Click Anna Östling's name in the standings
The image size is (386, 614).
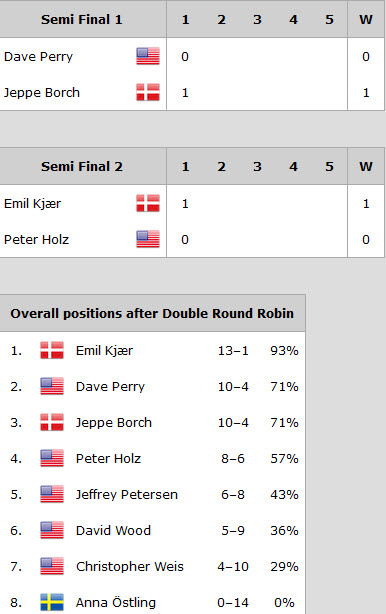[x=116, y=602]
